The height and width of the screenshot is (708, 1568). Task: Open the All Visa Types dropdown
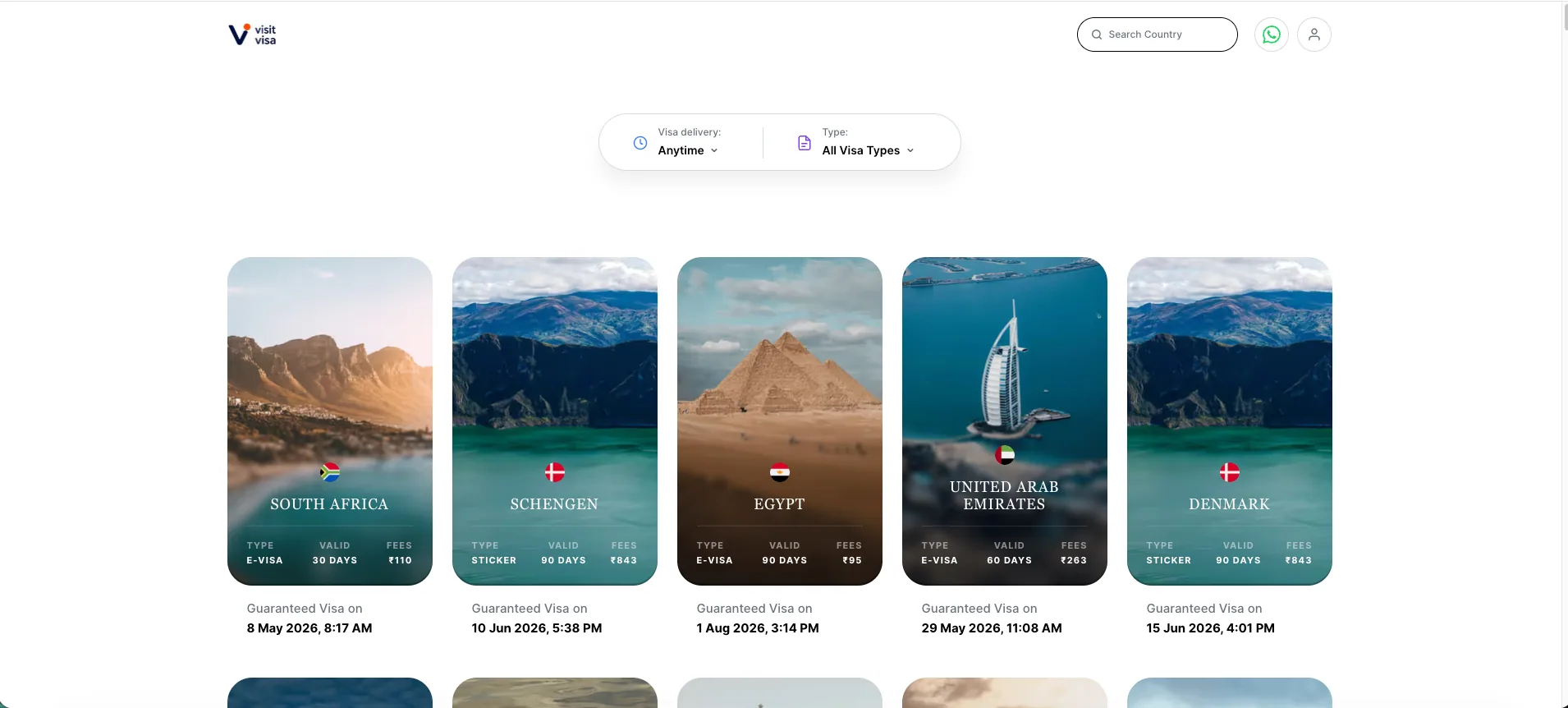[x=868, y=150]
